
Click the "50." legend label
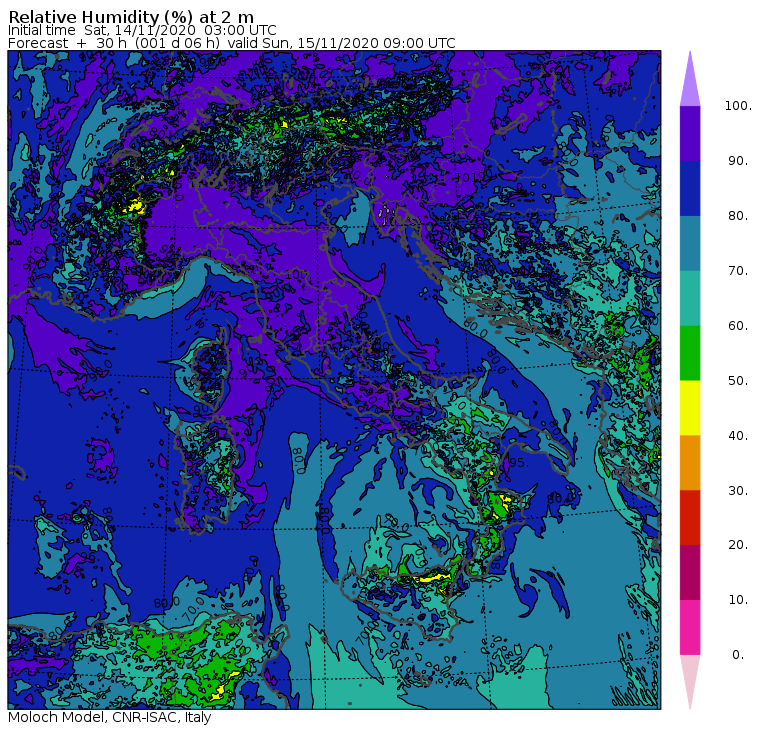click(x=738, y=381)
